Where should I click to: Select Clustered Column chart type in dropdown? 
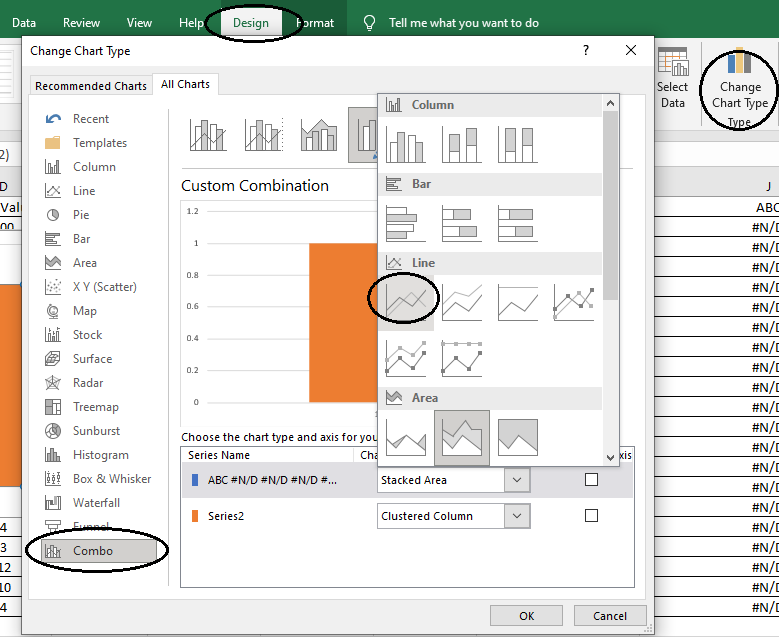coord(405,145)
